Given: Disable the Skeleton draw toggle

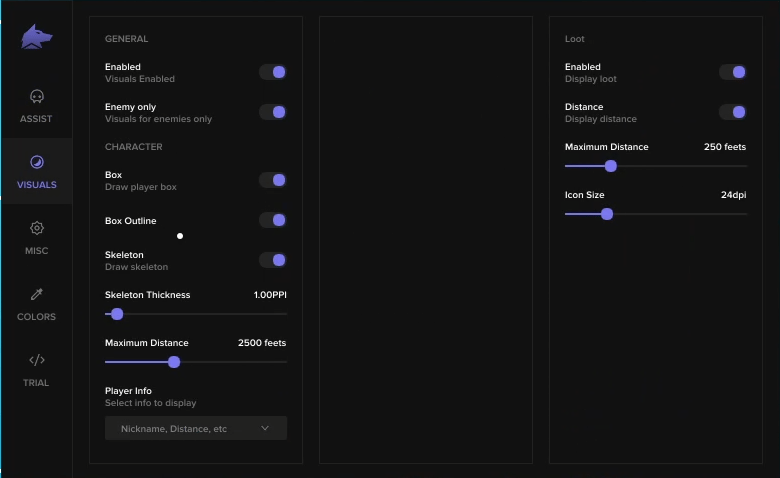Looking at the screenshot, I should click(x=273, y=260).
